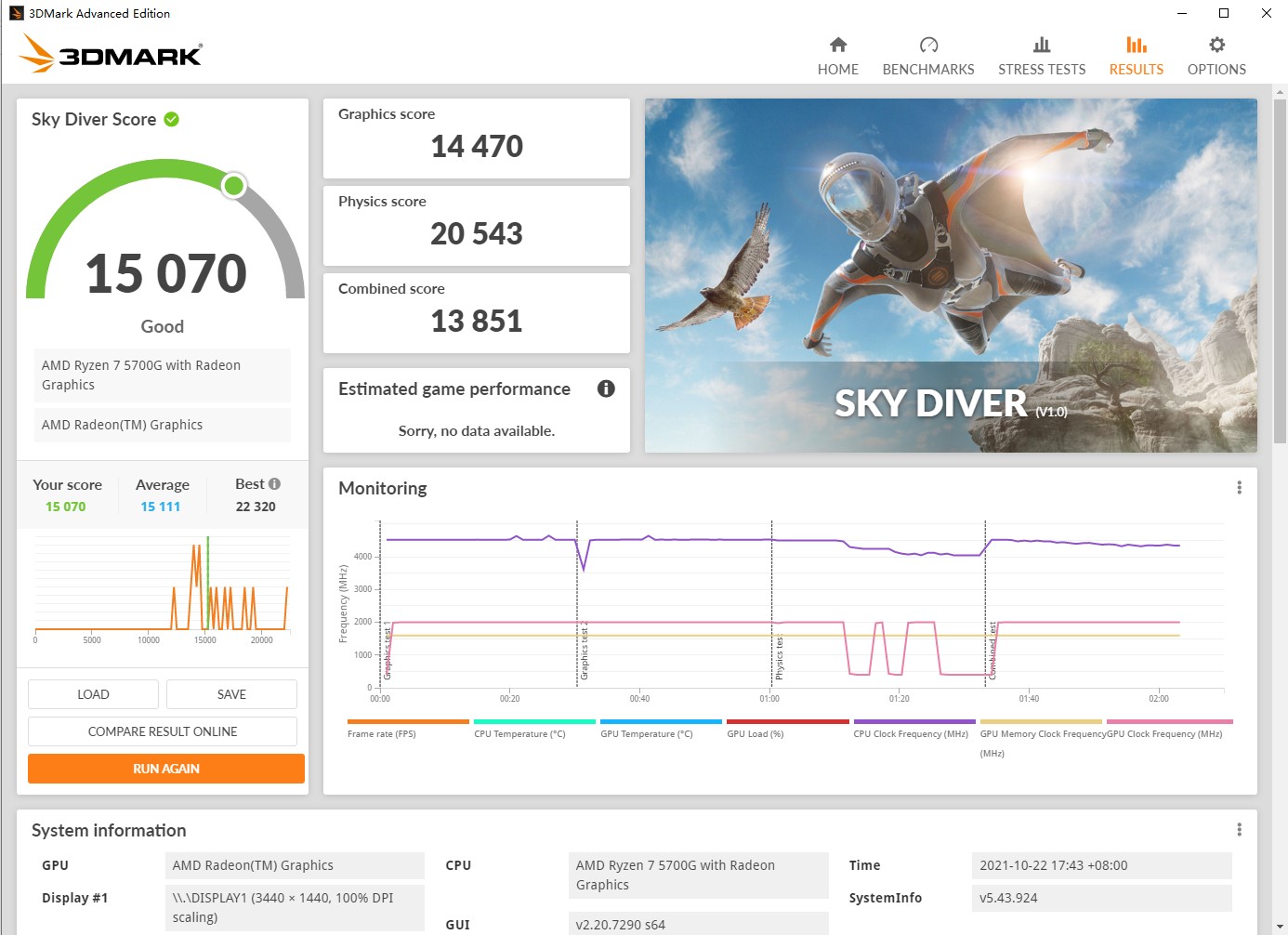Click the LOAD button

[93, 694]
